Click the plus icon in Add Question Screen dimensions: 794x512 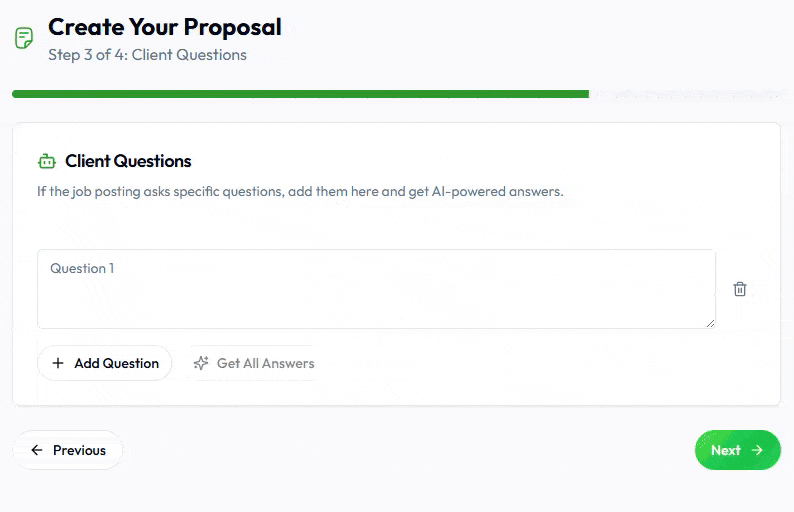click(x=58, y=363)
